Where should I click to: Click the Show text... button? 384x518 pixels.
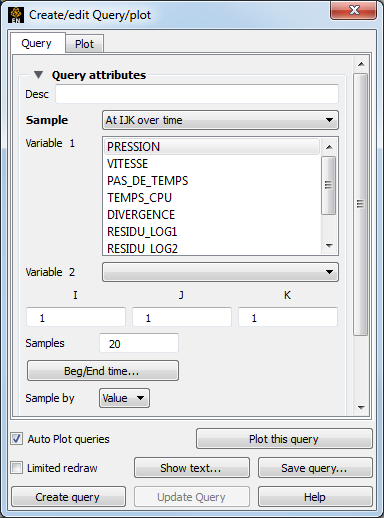point(192,468)
